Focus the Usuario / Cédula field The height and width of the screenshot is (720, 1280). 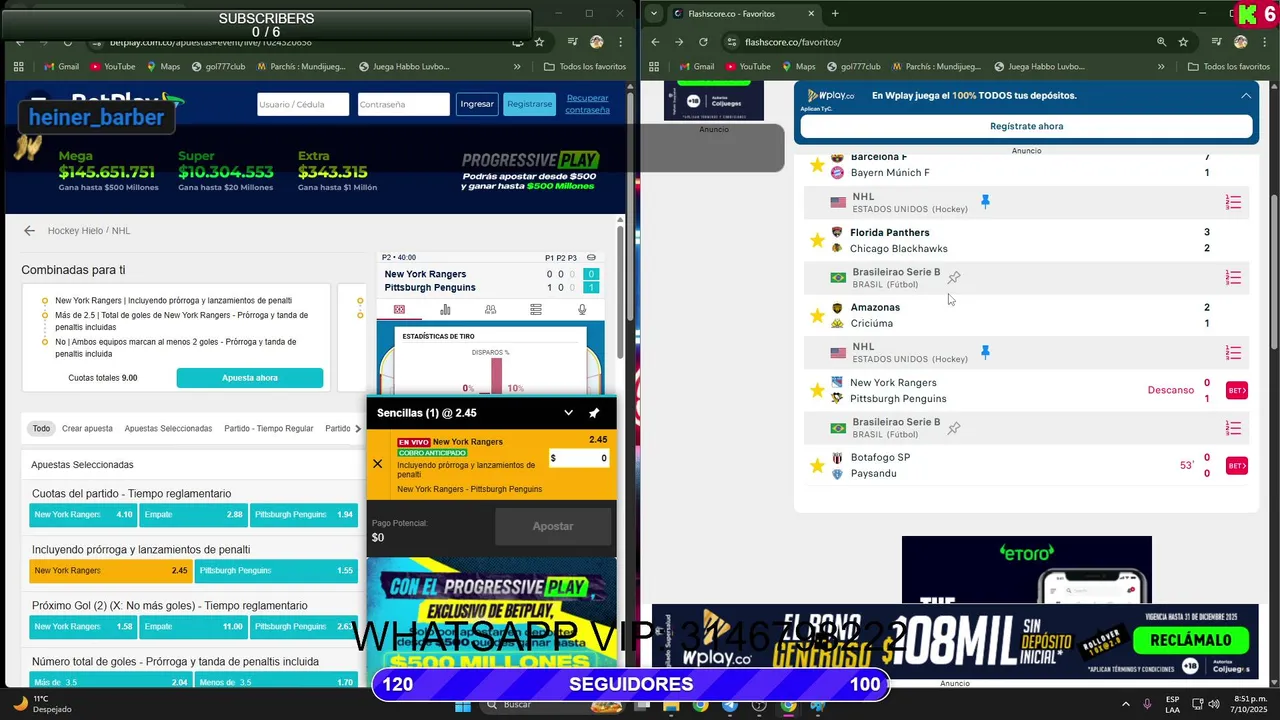(303, 104)
